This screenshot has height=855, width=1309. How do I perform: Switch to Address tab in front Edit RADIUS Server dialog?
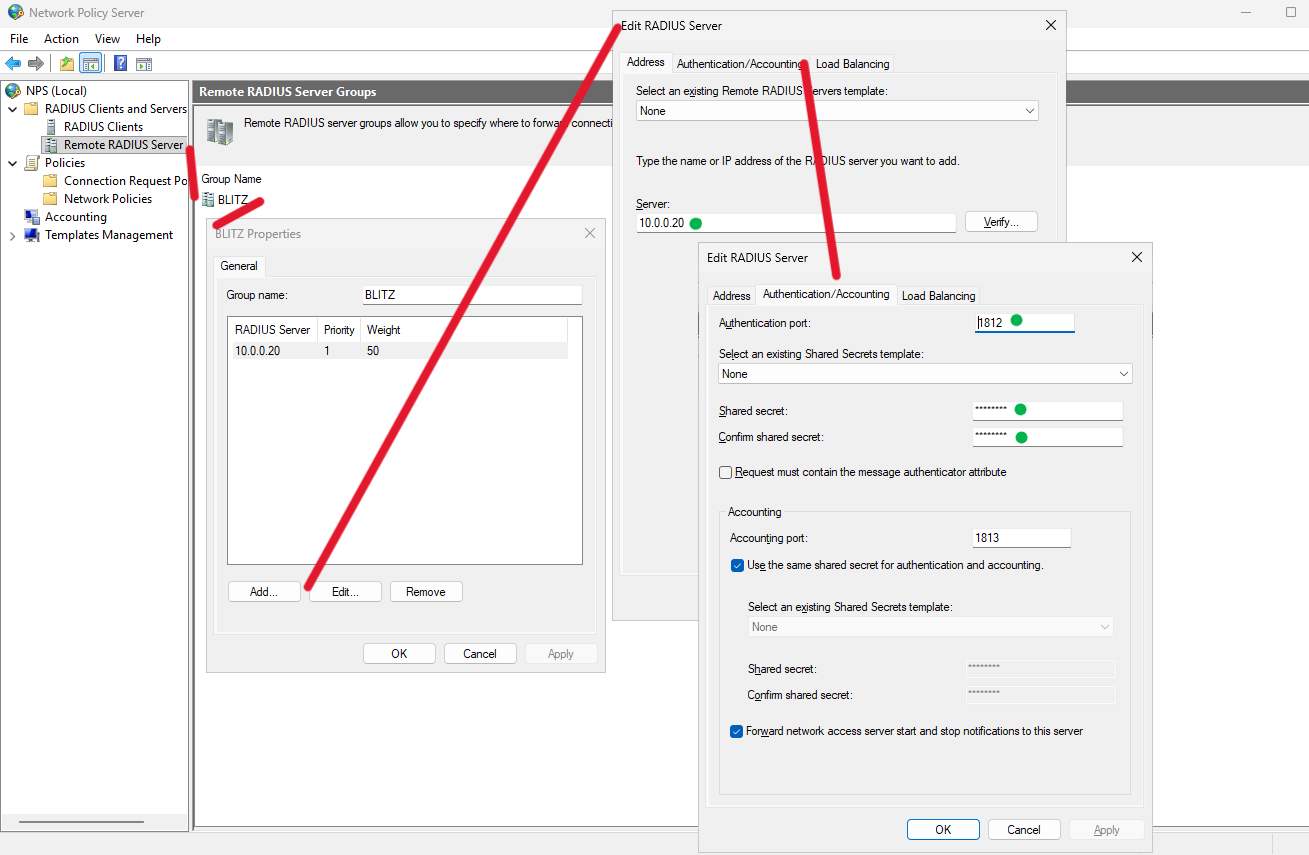732,296
